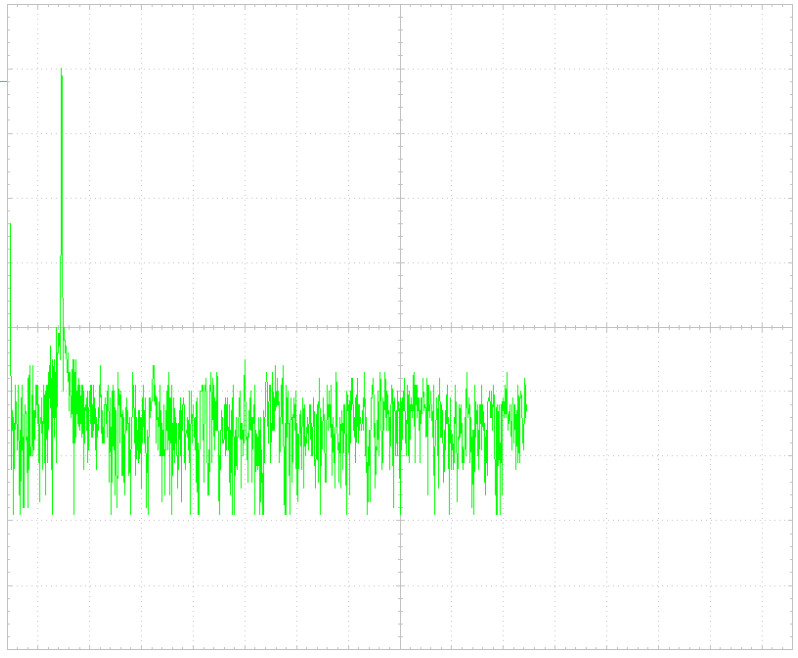The height and width of the screenshot is (658, 798).
Task: Click the top-left corner of the plot grid
Action: coord(8,5)
